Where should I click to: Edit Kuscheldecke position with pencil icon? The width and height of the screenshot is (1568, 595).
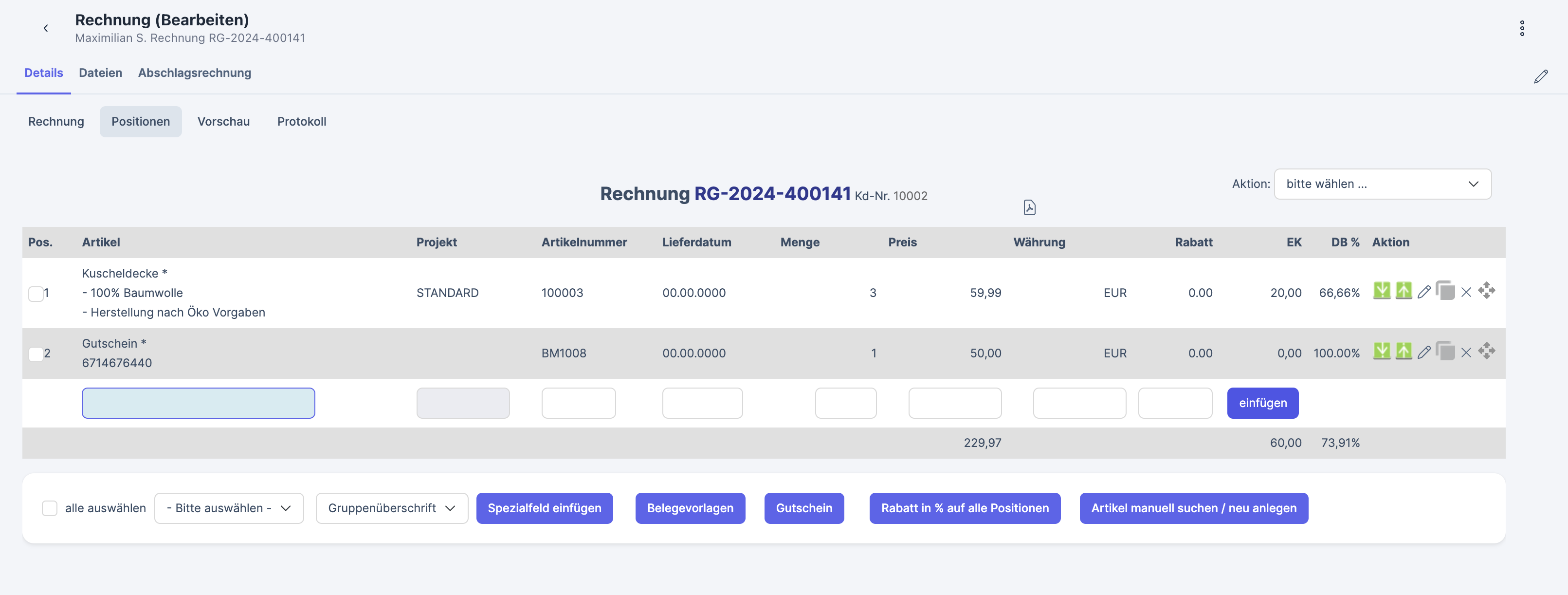[x=1424, y=292]
